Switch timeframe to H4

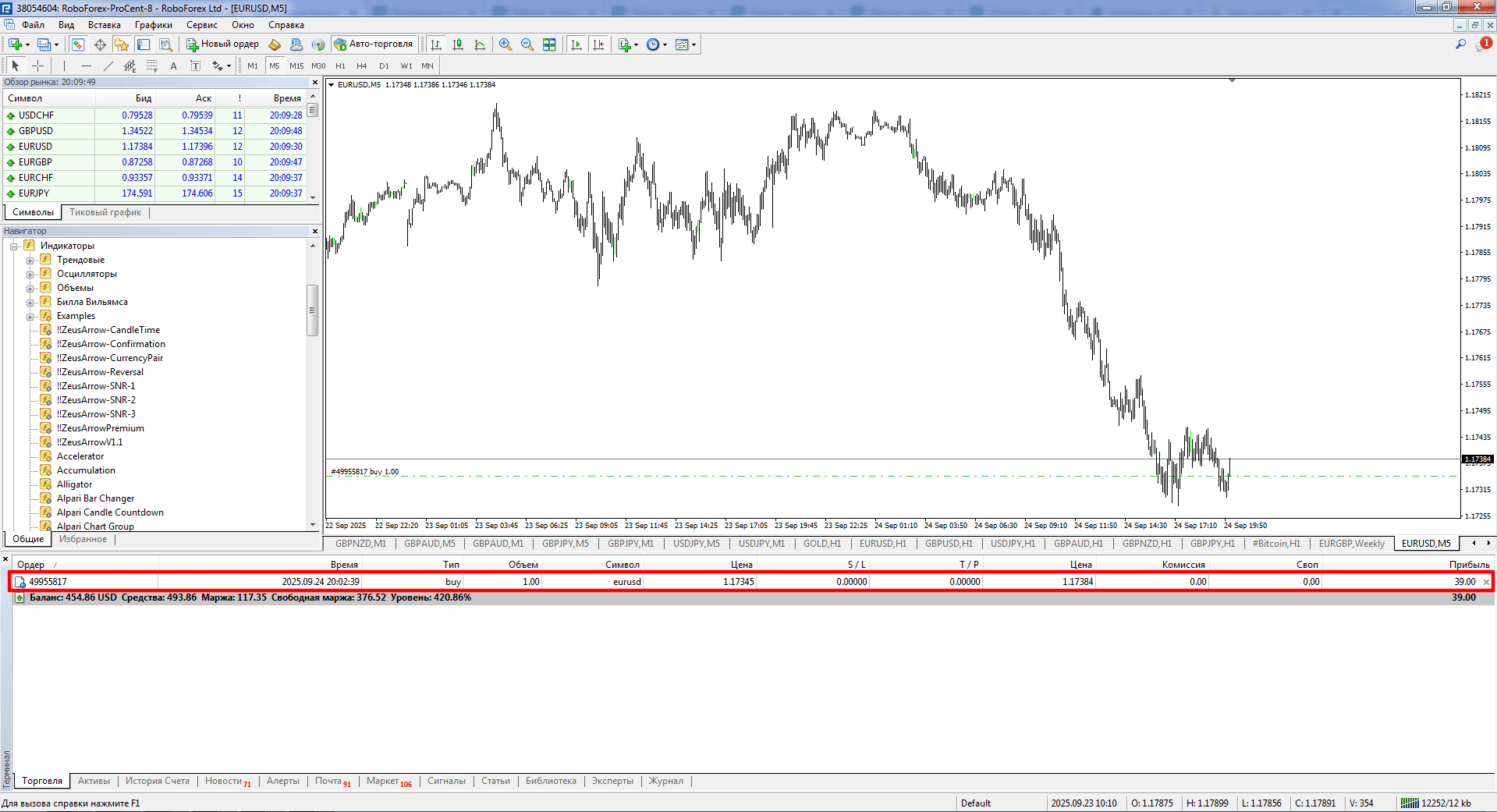point(362,66)
